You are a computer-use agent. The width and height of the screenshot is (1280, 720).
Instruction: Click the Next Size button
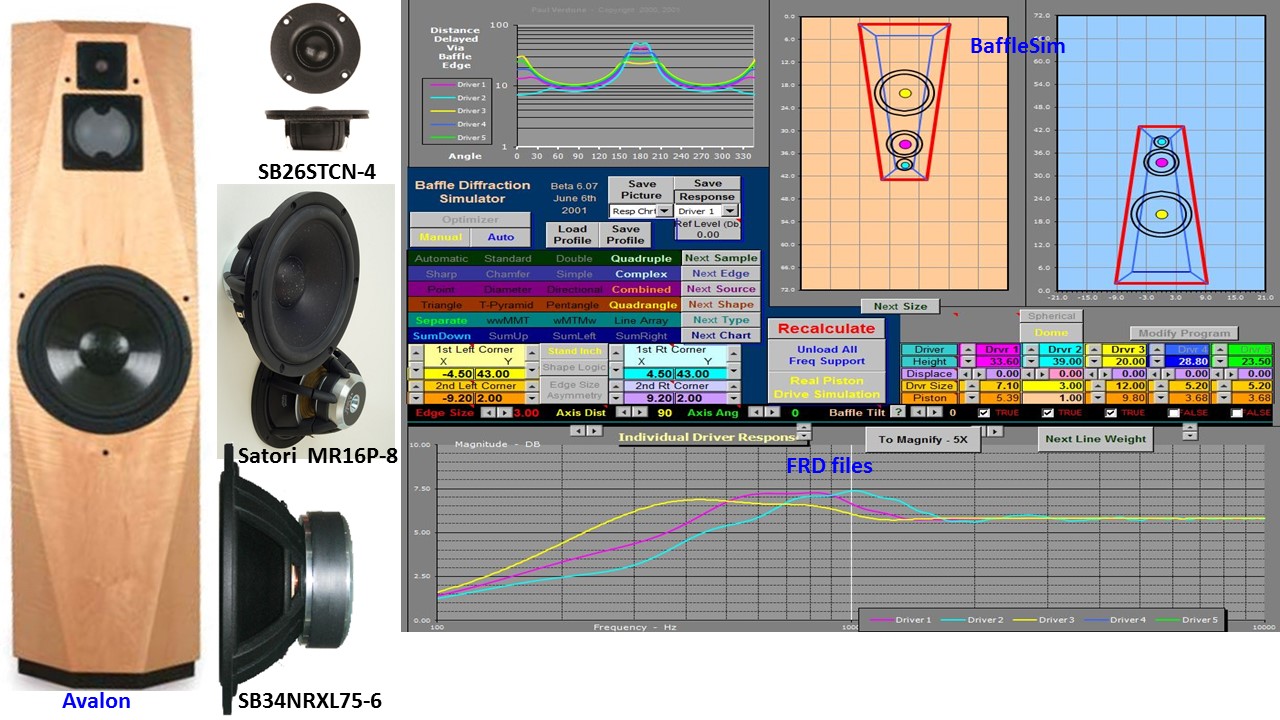tap(900, 306)
